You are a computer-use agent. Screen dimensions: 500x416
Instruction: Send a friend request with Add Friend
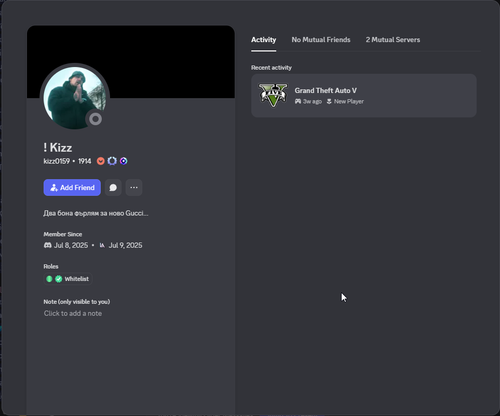[72, 188]
